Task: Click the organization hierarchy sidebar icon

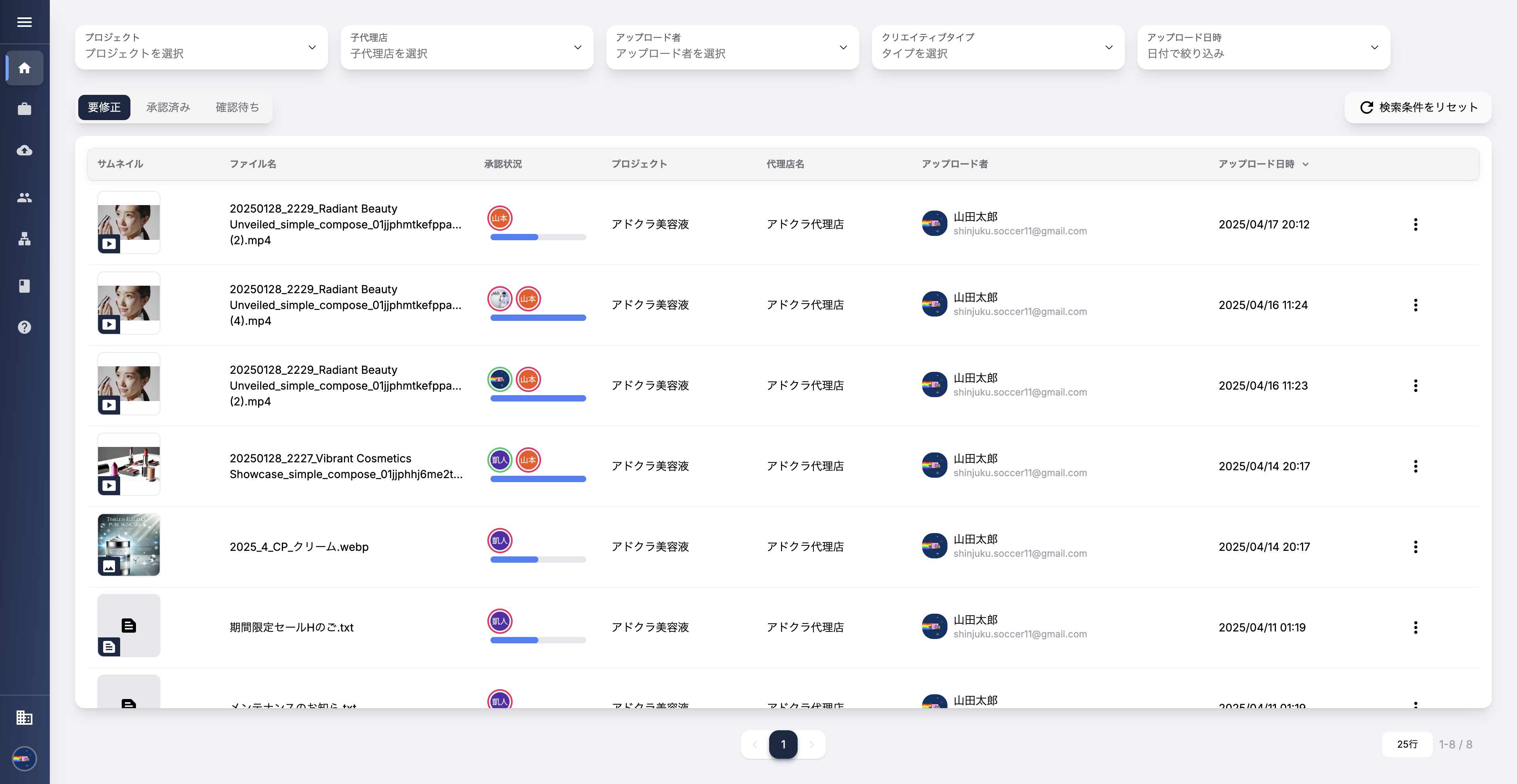Action: tap(24, 239)
